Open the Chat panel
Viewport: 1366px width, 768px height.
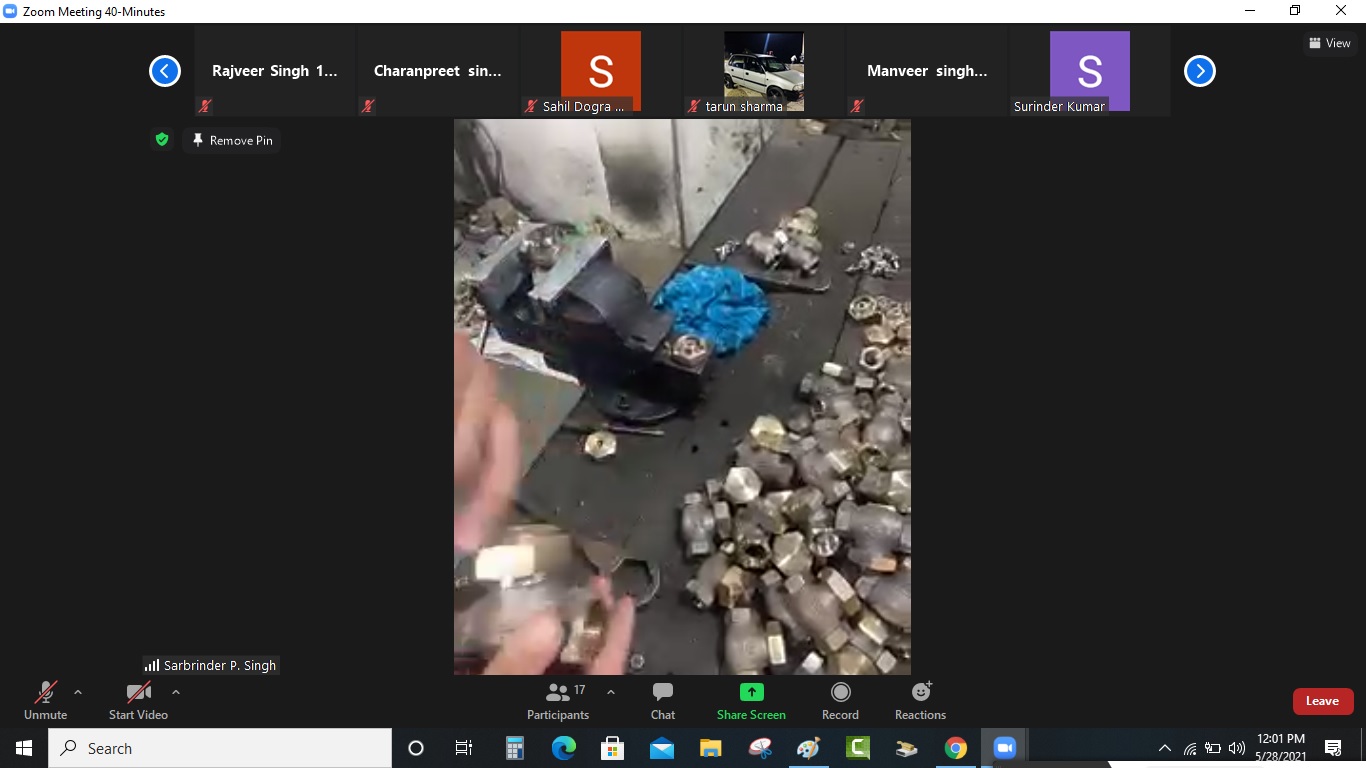click(x=663, y=700)
